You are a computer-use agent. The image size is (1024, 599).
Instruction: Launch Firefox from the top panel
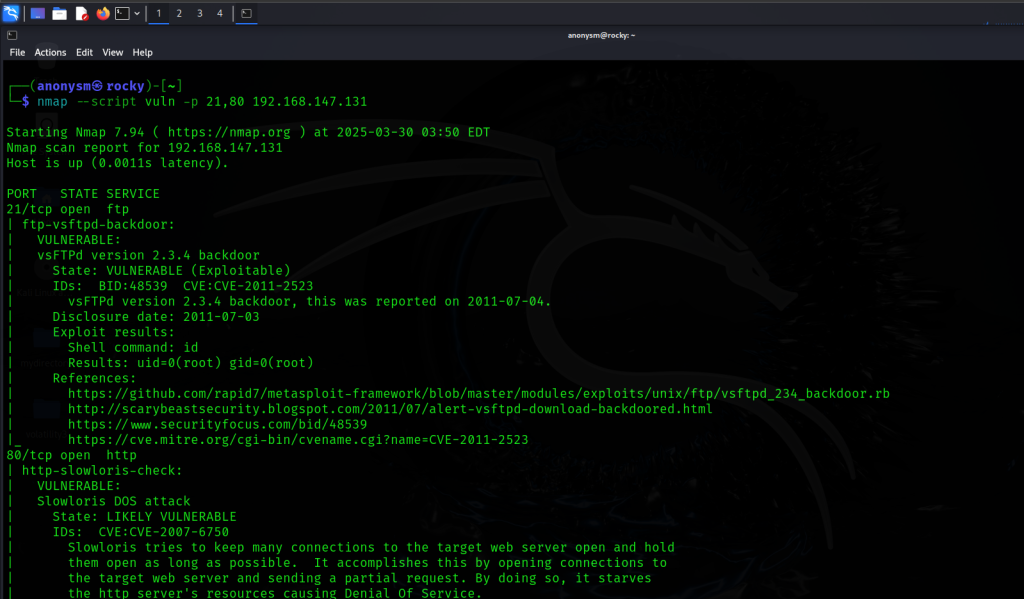click(x=103, y=13)
